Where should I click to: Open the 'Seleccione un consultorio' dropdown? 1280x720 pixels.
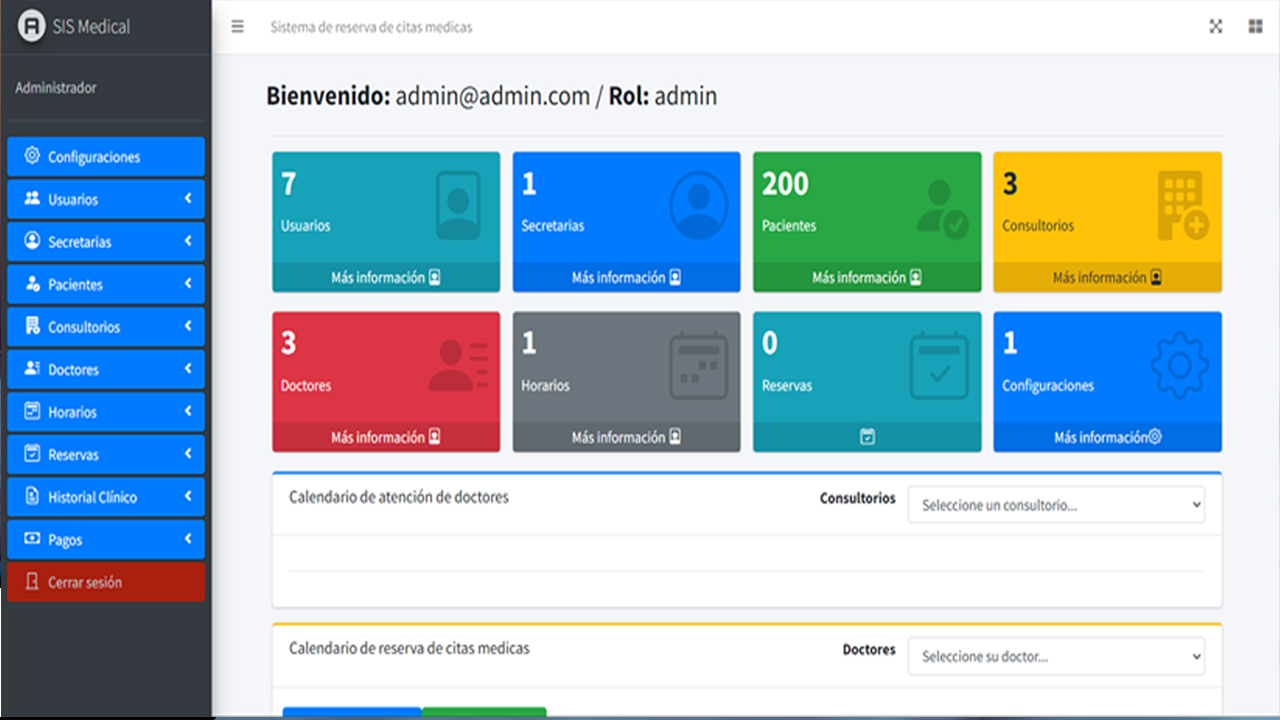pyautogui.click(x=1056, y=505)
